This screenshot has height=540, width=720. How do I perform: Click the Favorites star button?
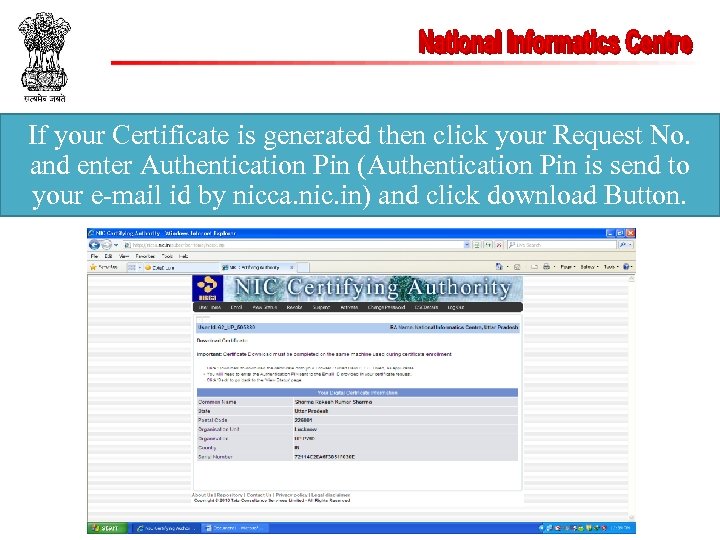click(104, 267)
